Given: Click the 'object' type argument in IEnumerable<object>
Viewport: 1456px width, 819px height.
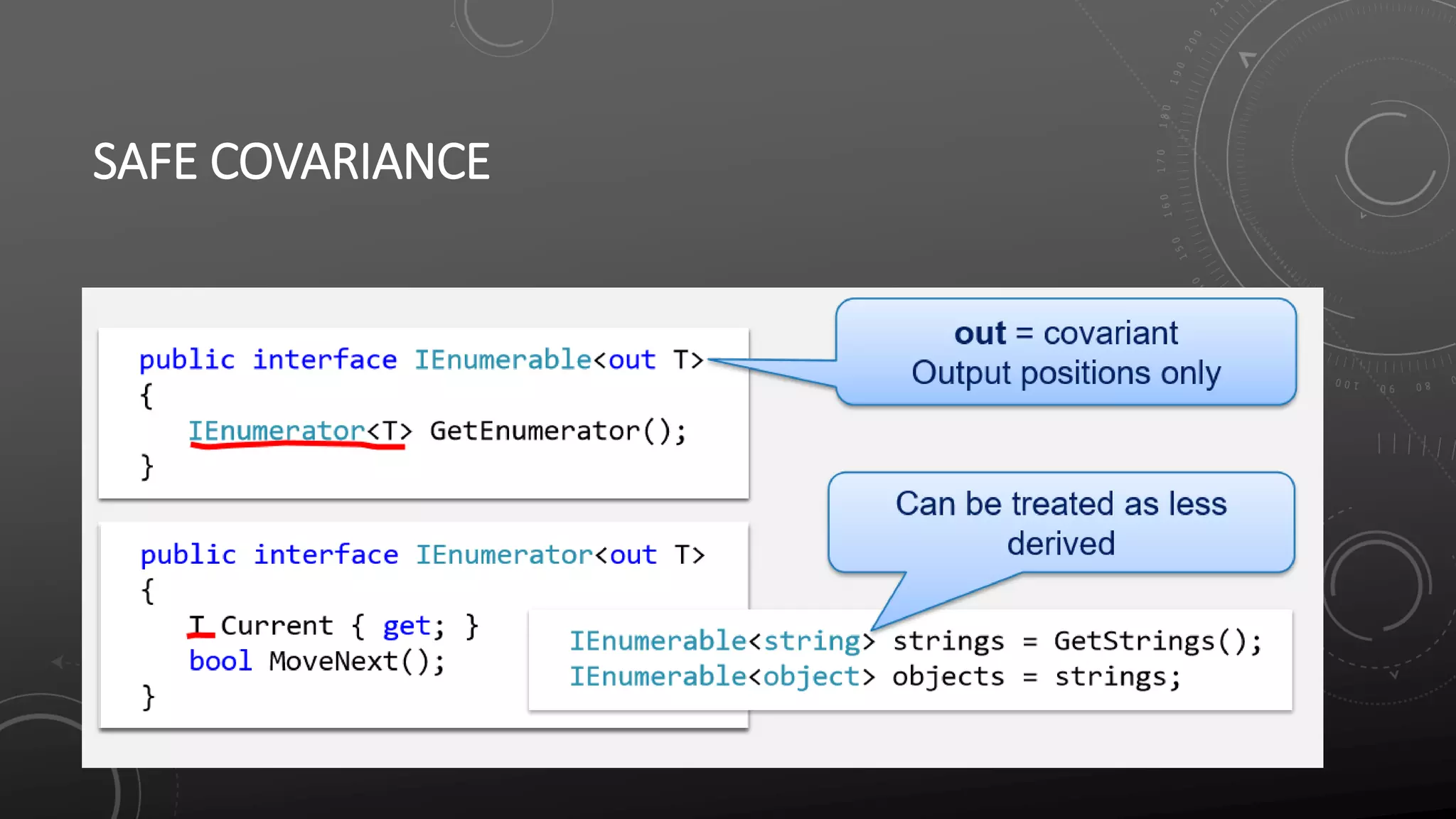Looking at the screenshot, I should 812,677.
